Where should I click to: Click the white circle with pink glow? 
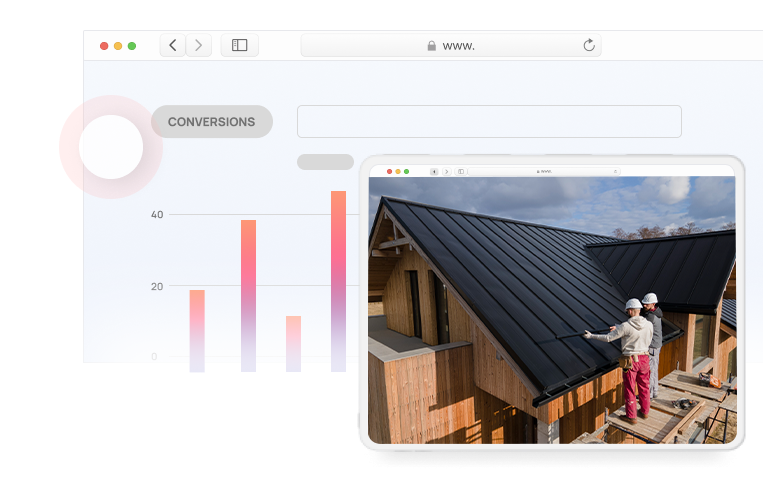click(x=110, y=147)
